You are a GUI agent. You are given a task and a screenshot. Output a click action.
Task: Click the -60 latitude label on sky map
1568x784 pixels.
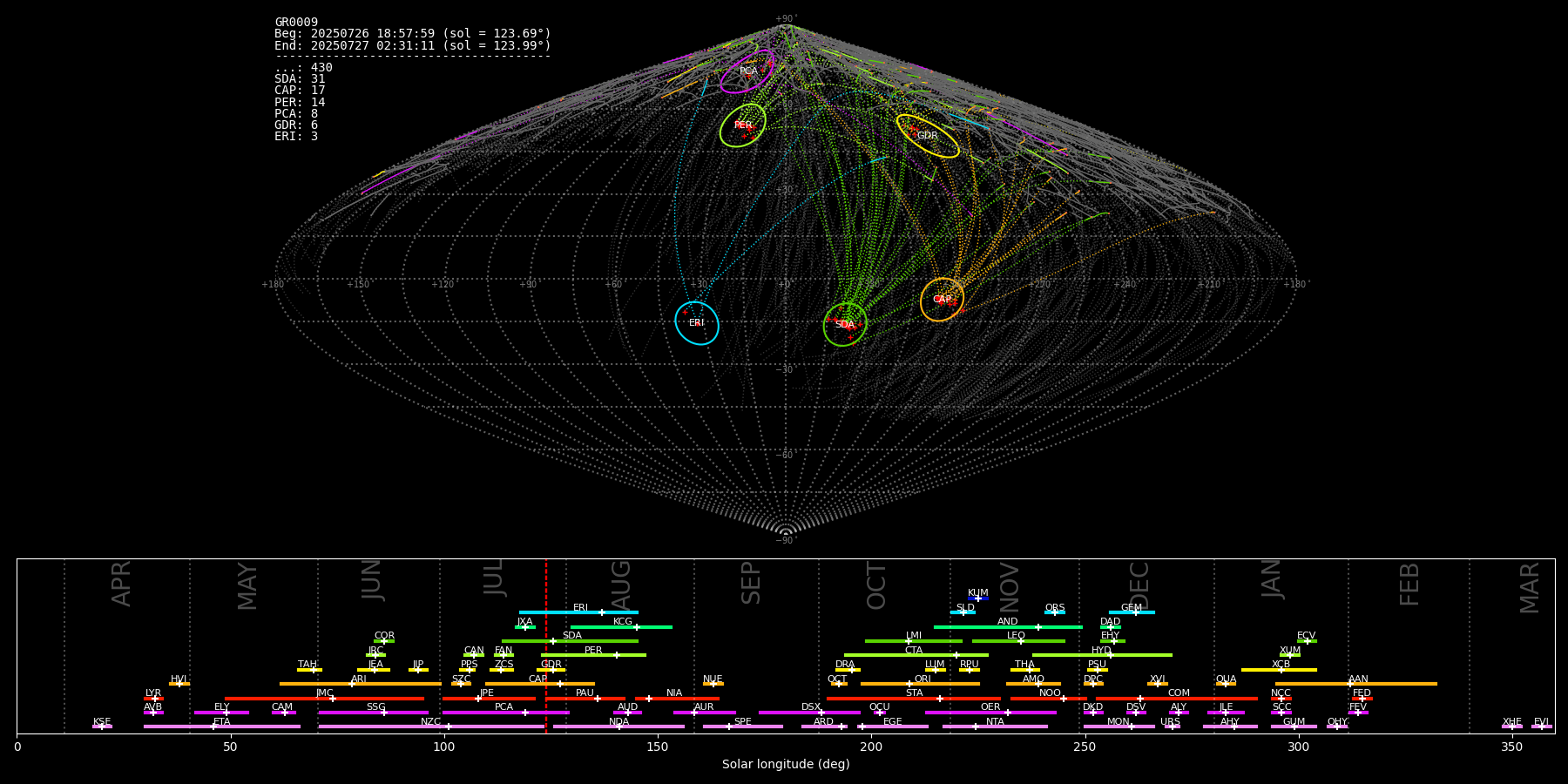coord(785,455)
